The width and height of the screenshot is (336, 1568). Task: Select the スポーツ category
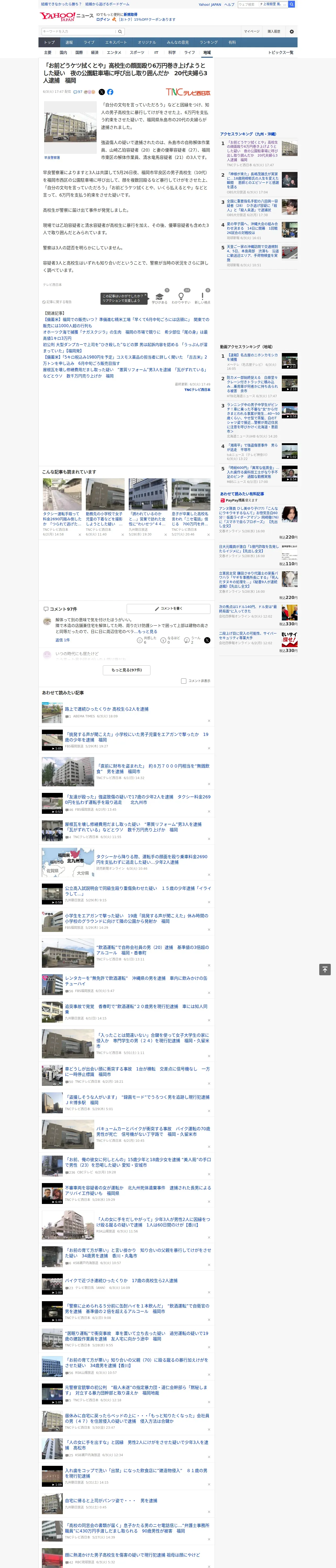coord(137,53)
